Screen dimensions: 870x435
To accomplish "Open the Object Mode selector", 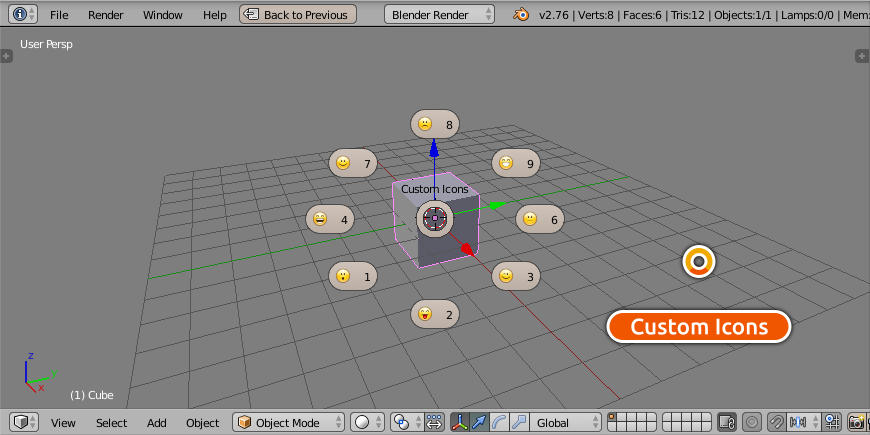I will tap(289, 423).
